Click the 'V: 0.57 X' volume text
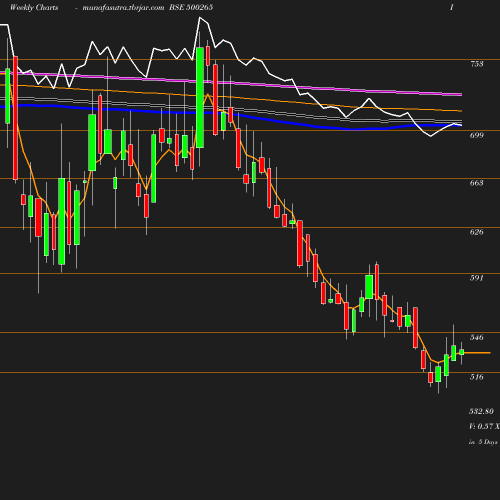This screenshot has width=500, height=500. 484,426
